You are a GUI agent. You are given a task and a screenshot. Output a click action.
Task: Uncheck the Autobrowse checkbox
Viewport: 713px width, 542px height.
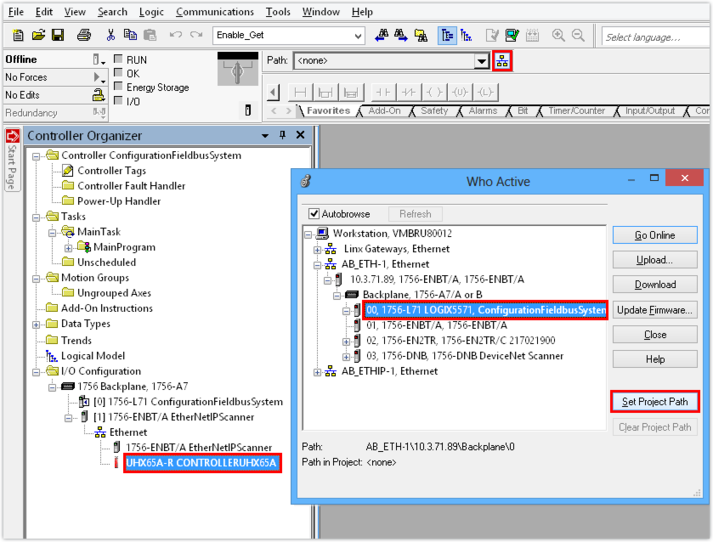tap(314, 214)
